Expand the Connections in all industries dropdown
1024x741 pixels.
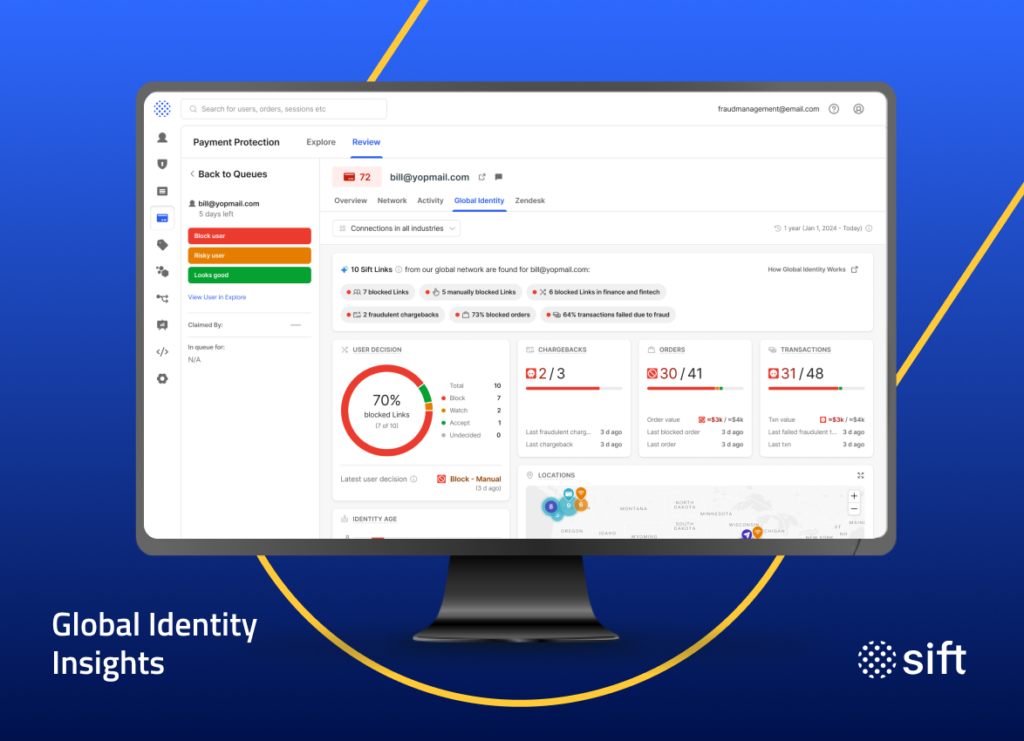pos(396,229)
